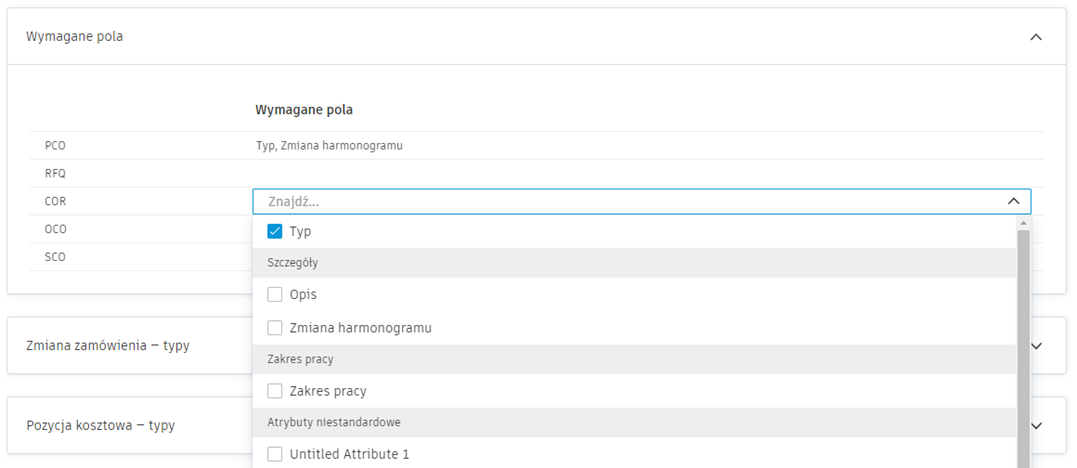Select the Untitled Attribute 1 checkbox

tap(275, 454)
